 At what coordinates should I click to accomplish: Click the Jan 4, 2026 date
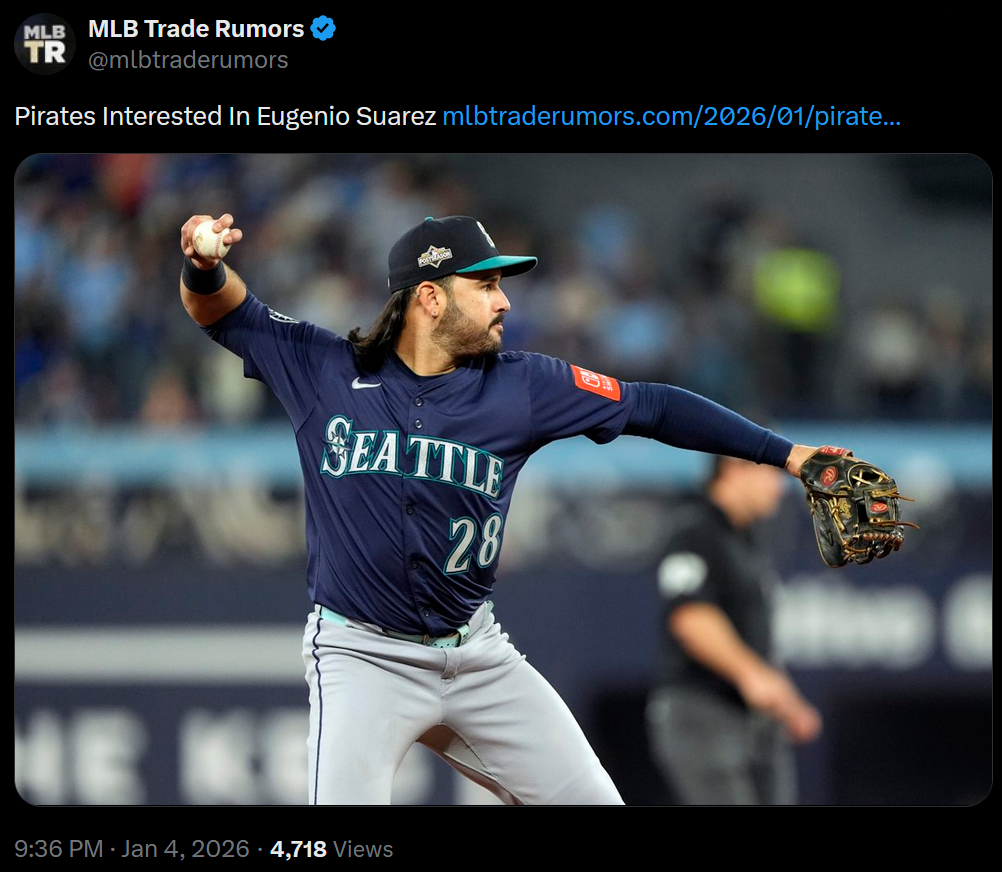[x=185, y=849]
